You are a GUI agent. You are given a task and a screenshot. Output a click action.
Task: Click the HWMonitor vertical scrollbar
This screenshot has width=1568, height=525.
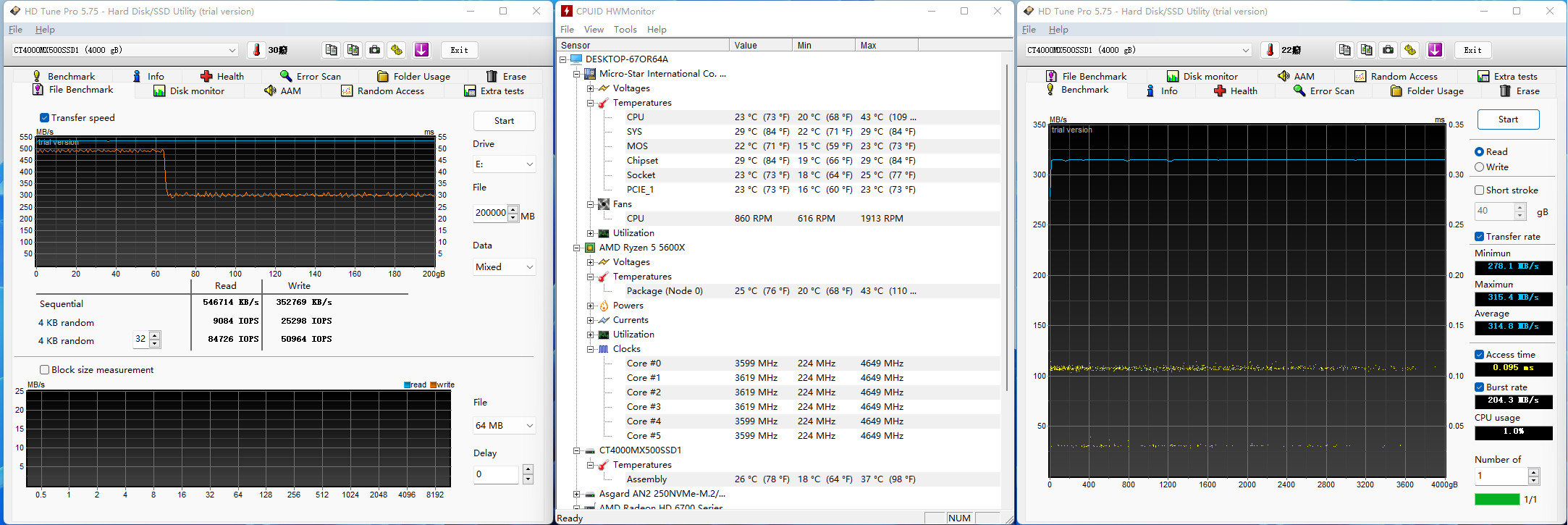point(1006,217)
